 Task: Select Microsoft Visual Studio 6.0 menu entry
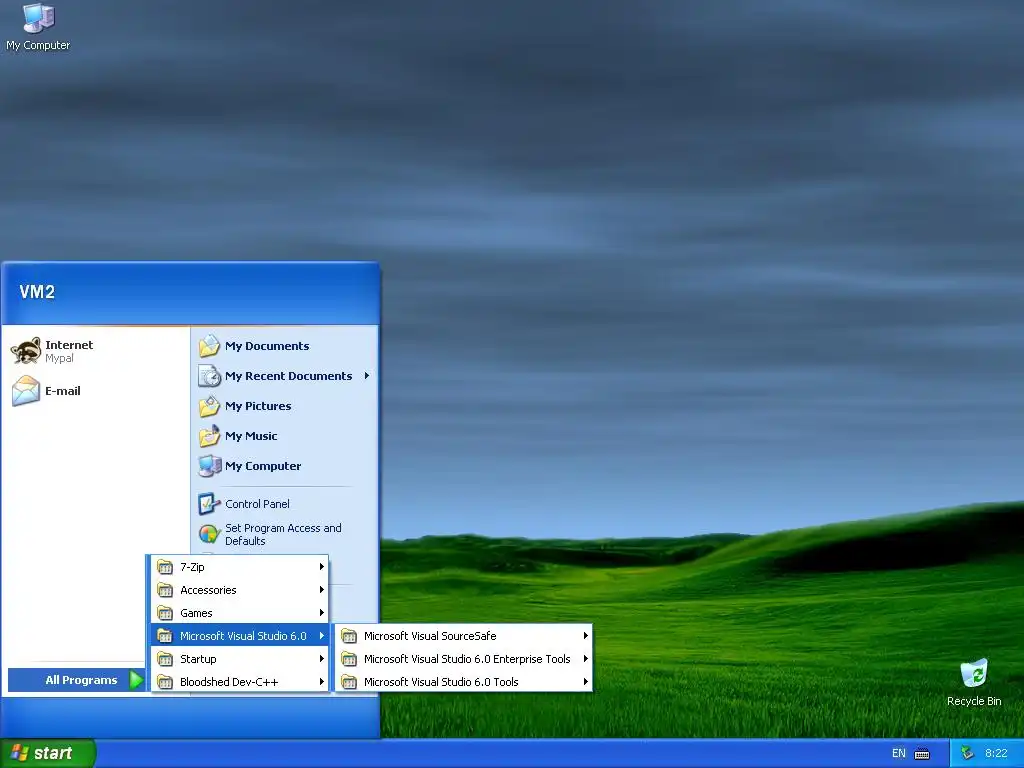(x=240, y=635)
